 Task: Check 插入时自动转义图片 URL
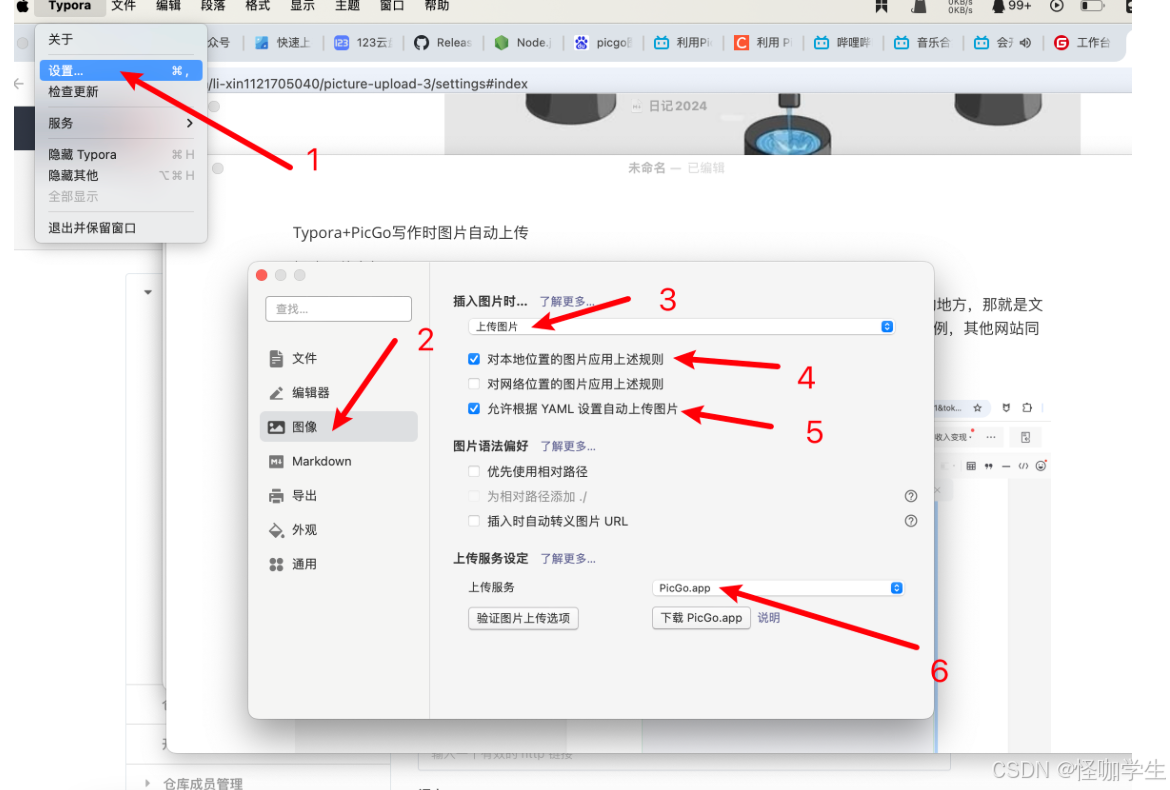pos(474,521)
